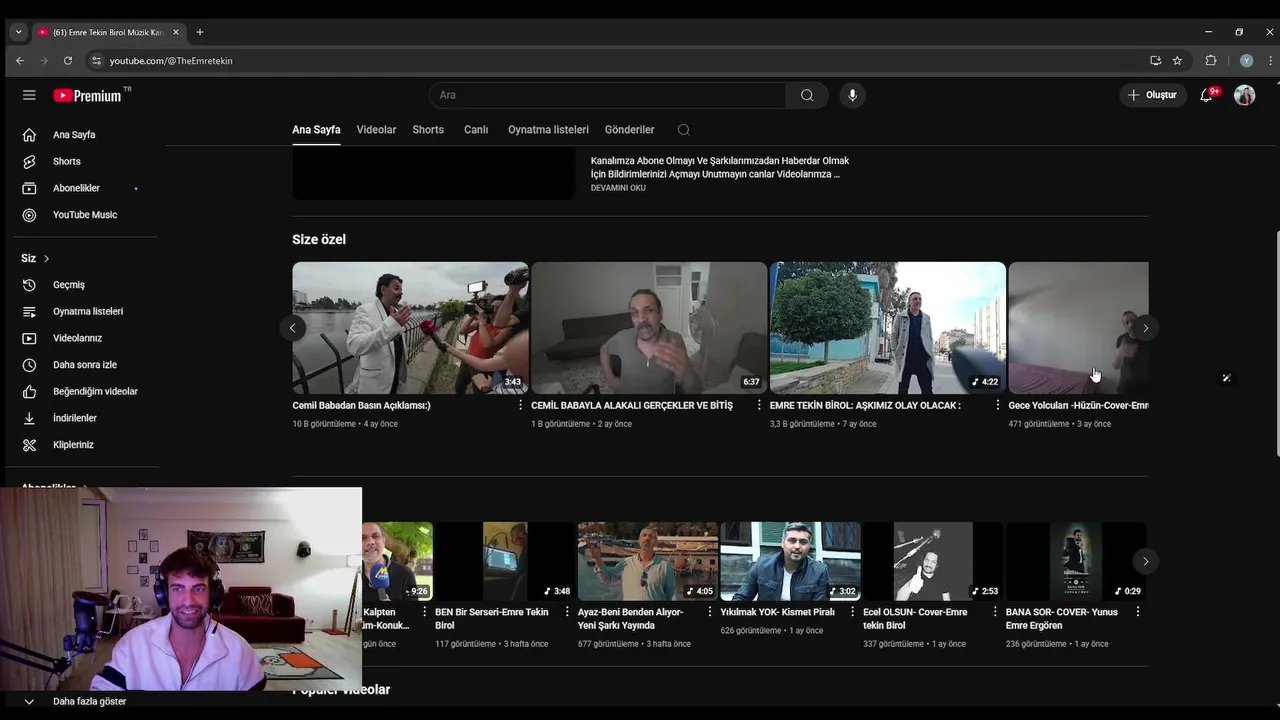Screen dimensions: 1280x720
Task: Select the Ana Sayfa channel tab
Action: pos(316,130)
